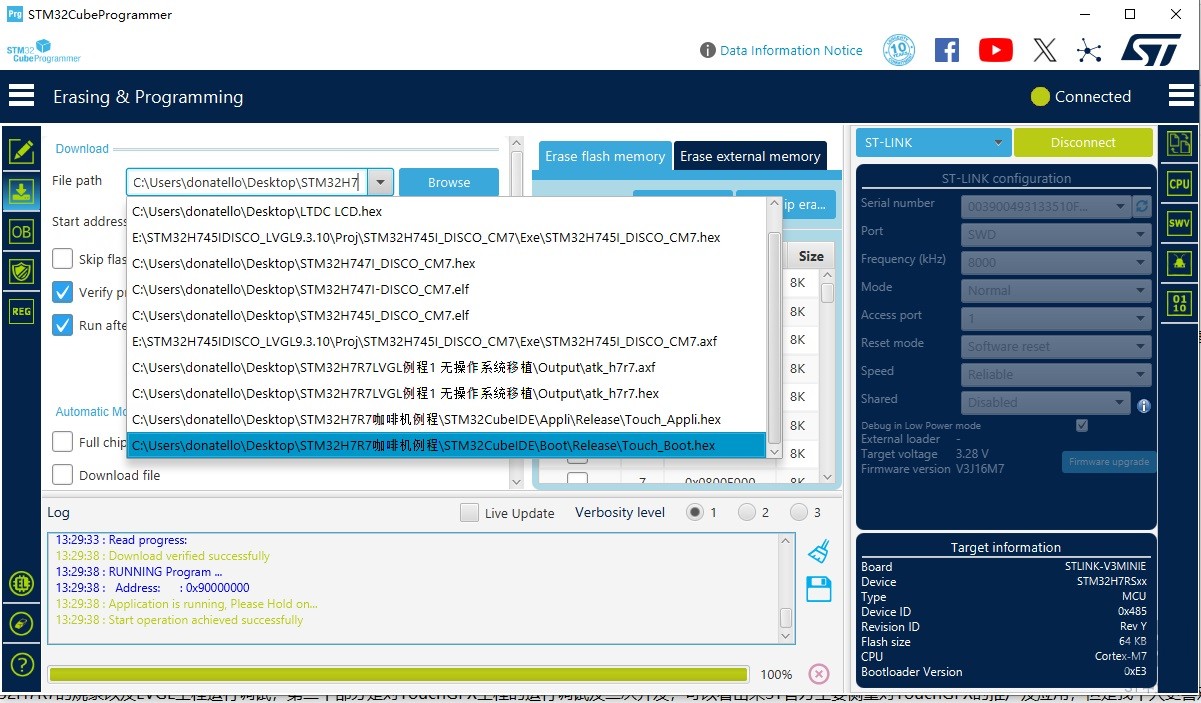The image size is (1201, 703).
Task: Toggle Run after programming checkbox
Action: tap(62, 325)
